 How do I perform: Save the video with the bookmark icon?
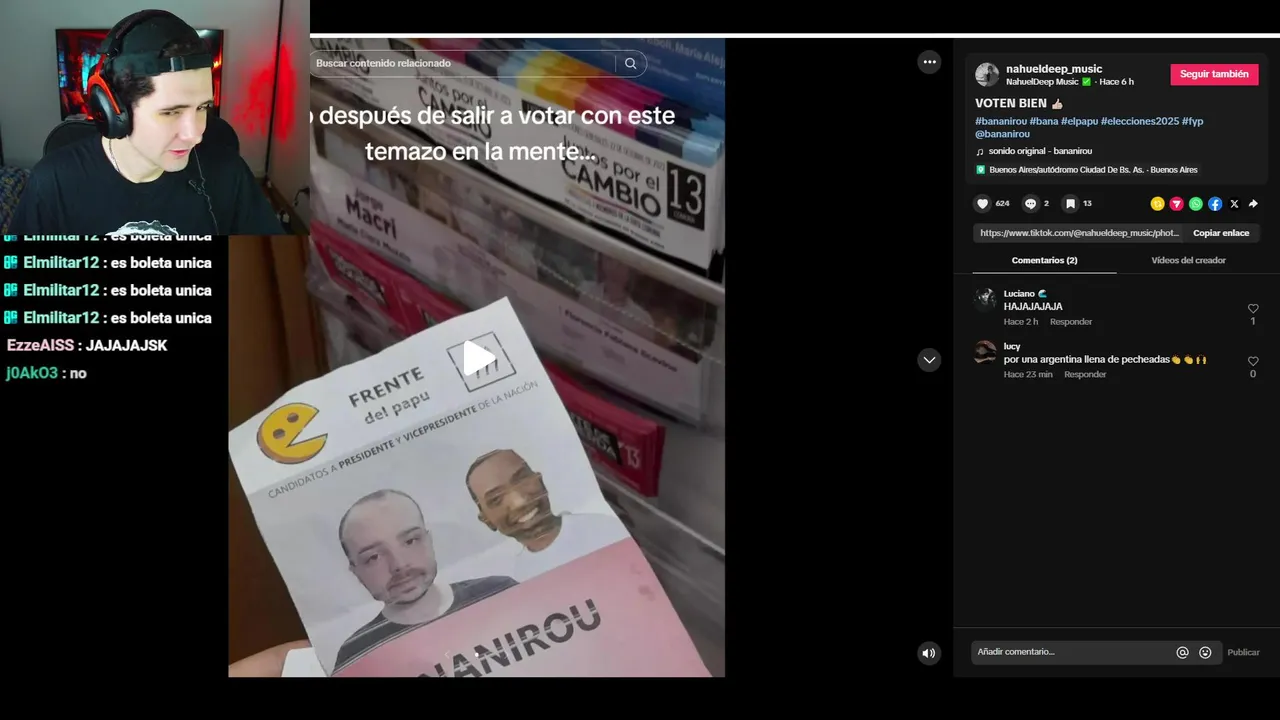click(1070, 204)
